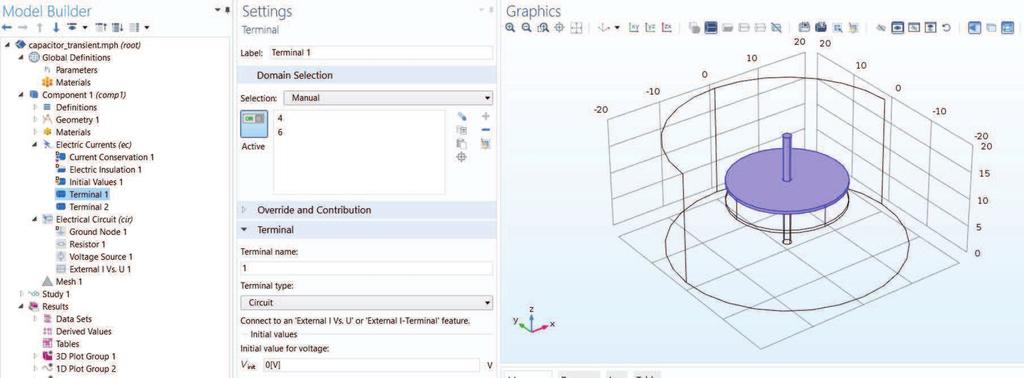Click the Zoom Extents icon in Graphics toolbar
This screenshot has width=1024, height=378.
576,27
